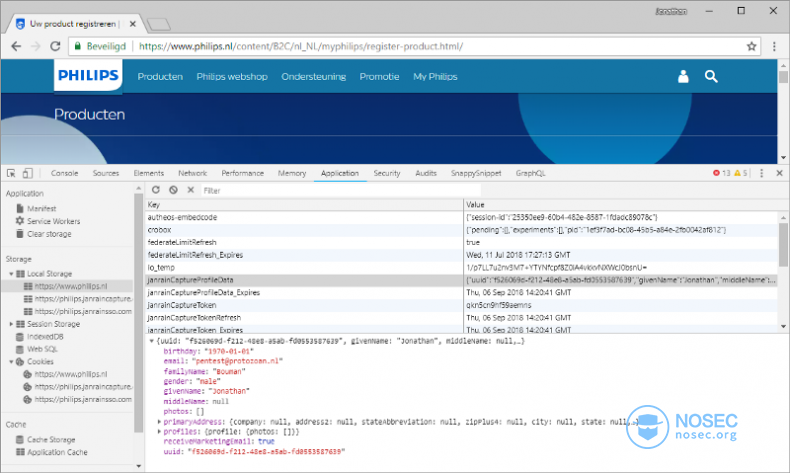Image resolution: width=790 pixels, height=473 pixels.
Task: Open the GraphQL tab
Action: (x=530, y=173)
